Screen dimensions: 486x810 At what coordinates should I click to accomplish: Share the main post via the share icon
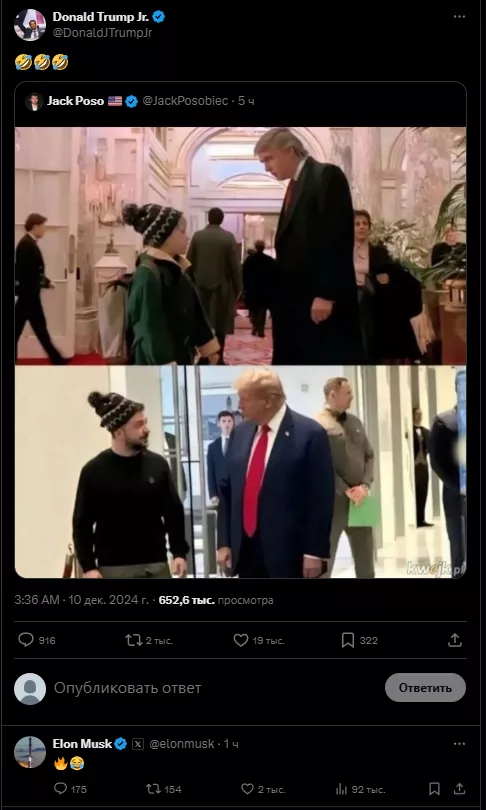(454, 640)
